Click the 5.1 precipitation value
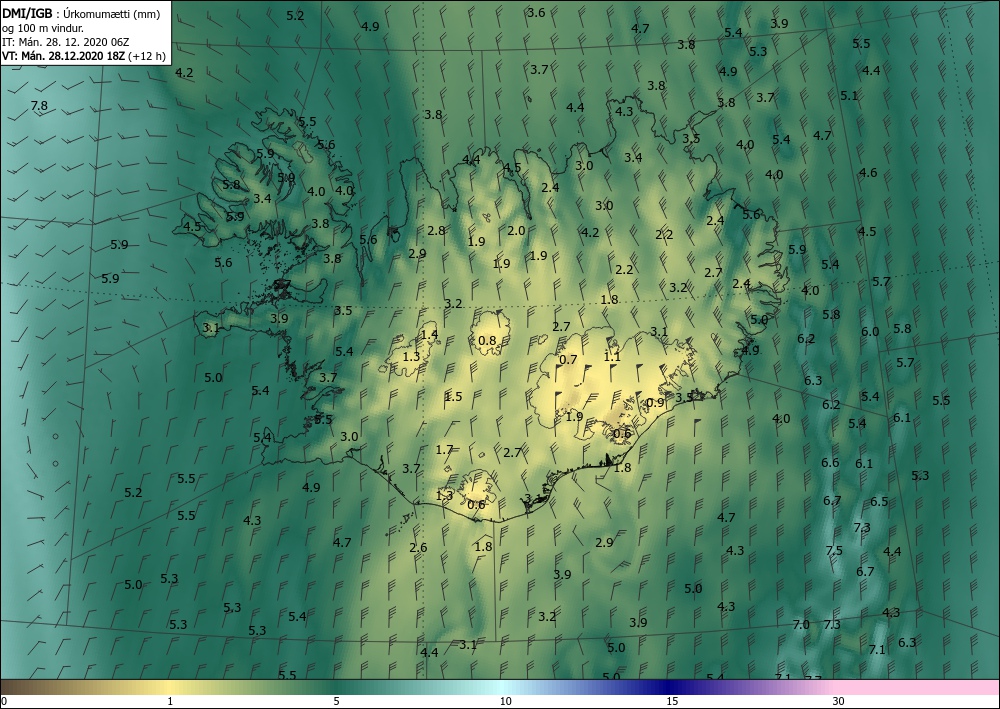The height and width of the screenshot is (709, 1000). (849, 96)
